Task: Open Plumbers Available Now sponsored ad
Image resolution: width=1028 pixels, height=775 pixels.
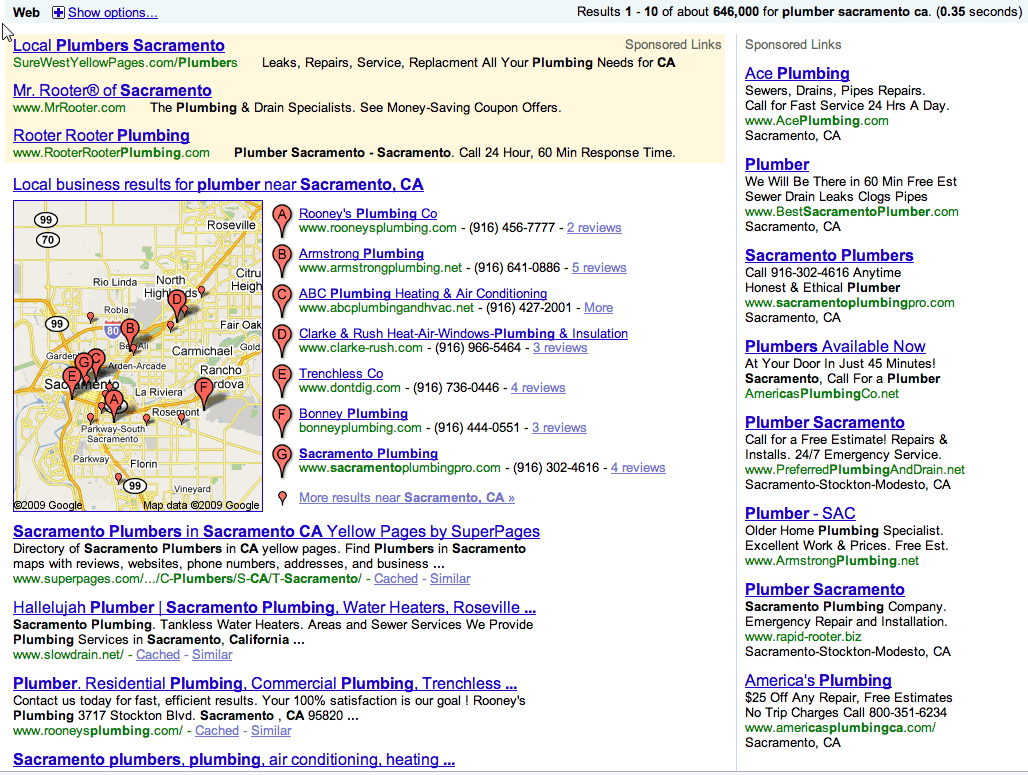Action: (x=835, y=346)
